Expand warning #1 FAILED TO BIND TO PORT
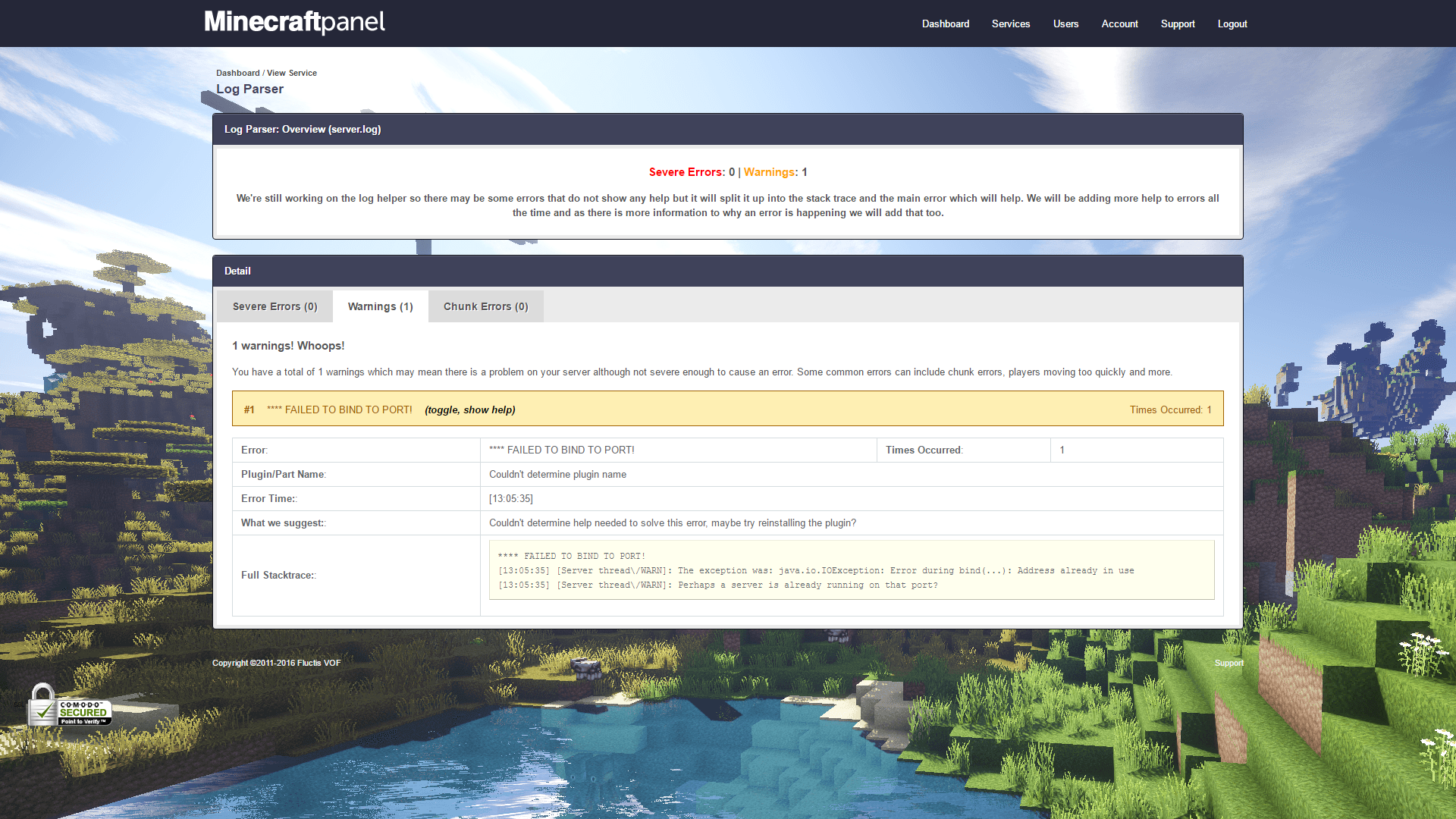 click(340, 409)
